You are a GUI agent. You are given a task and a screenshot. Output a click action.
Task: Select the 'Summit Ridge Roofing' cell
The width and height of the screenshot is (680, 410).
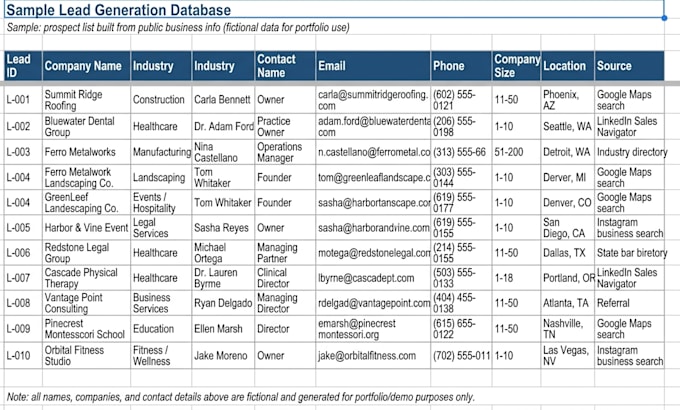click(86, 100)
